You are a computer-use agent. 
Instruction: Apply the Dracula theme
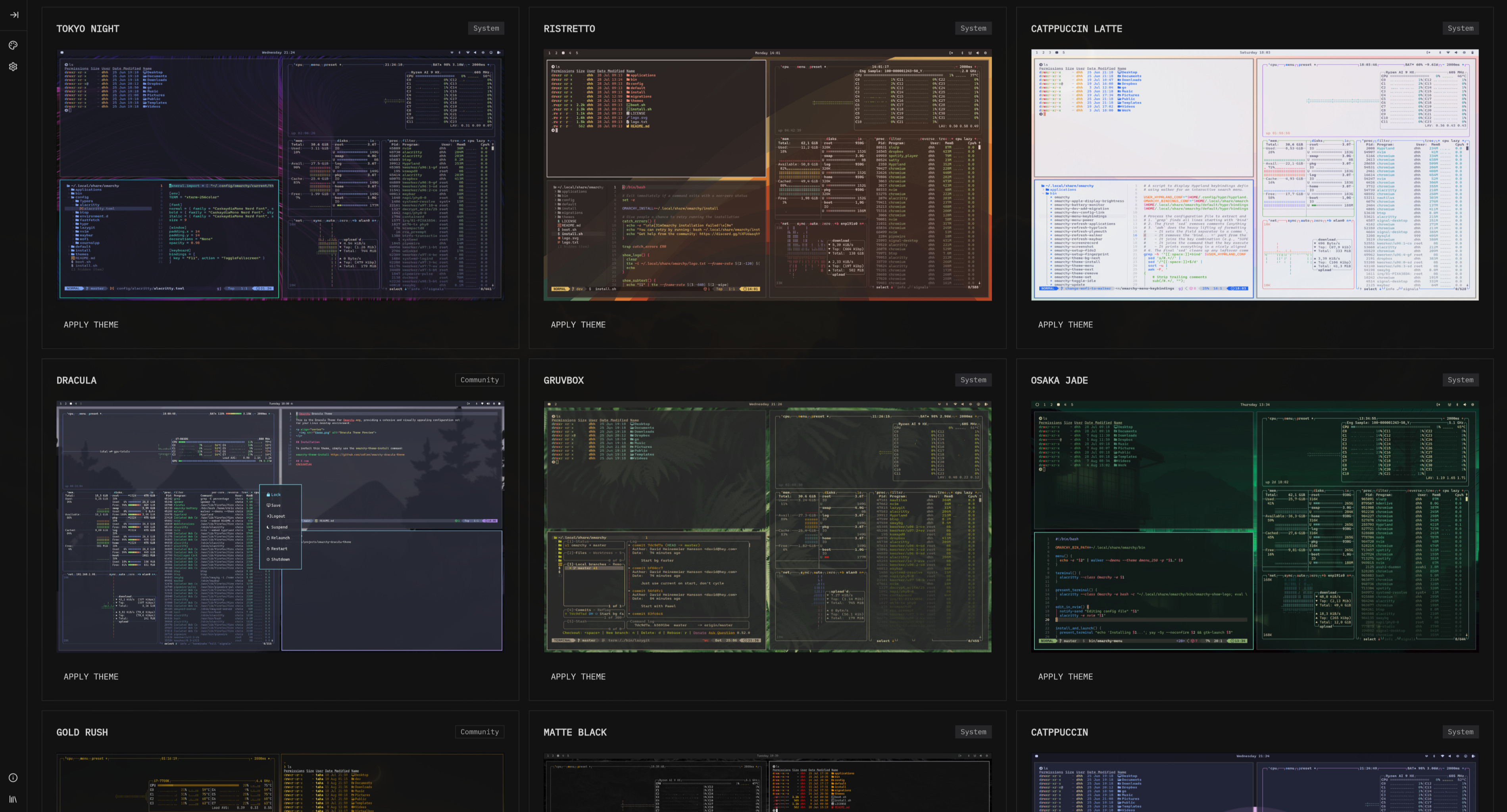[x=91, y=676]
